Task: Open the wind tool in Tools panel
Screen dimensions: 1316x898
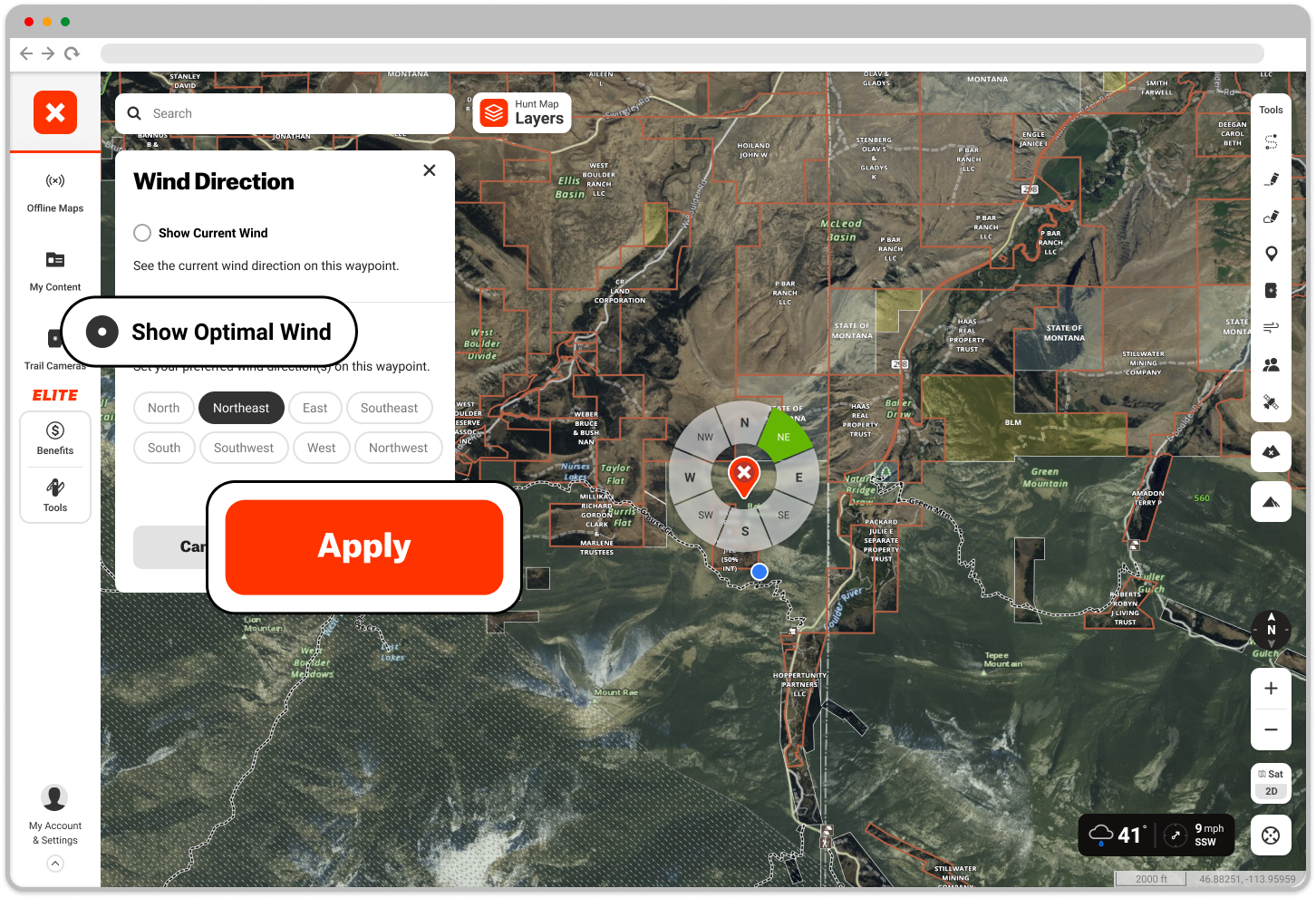Action: tap(1271, 326)
